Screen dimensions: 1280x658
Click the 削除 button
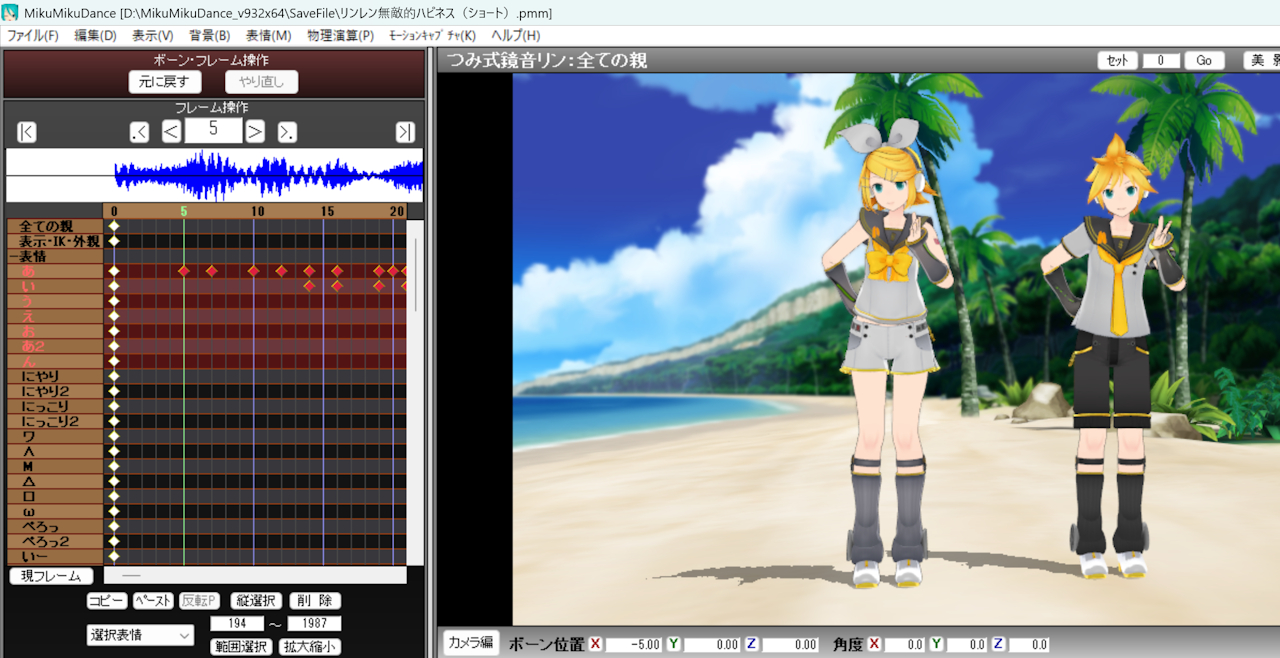click(x=315, y=601)
